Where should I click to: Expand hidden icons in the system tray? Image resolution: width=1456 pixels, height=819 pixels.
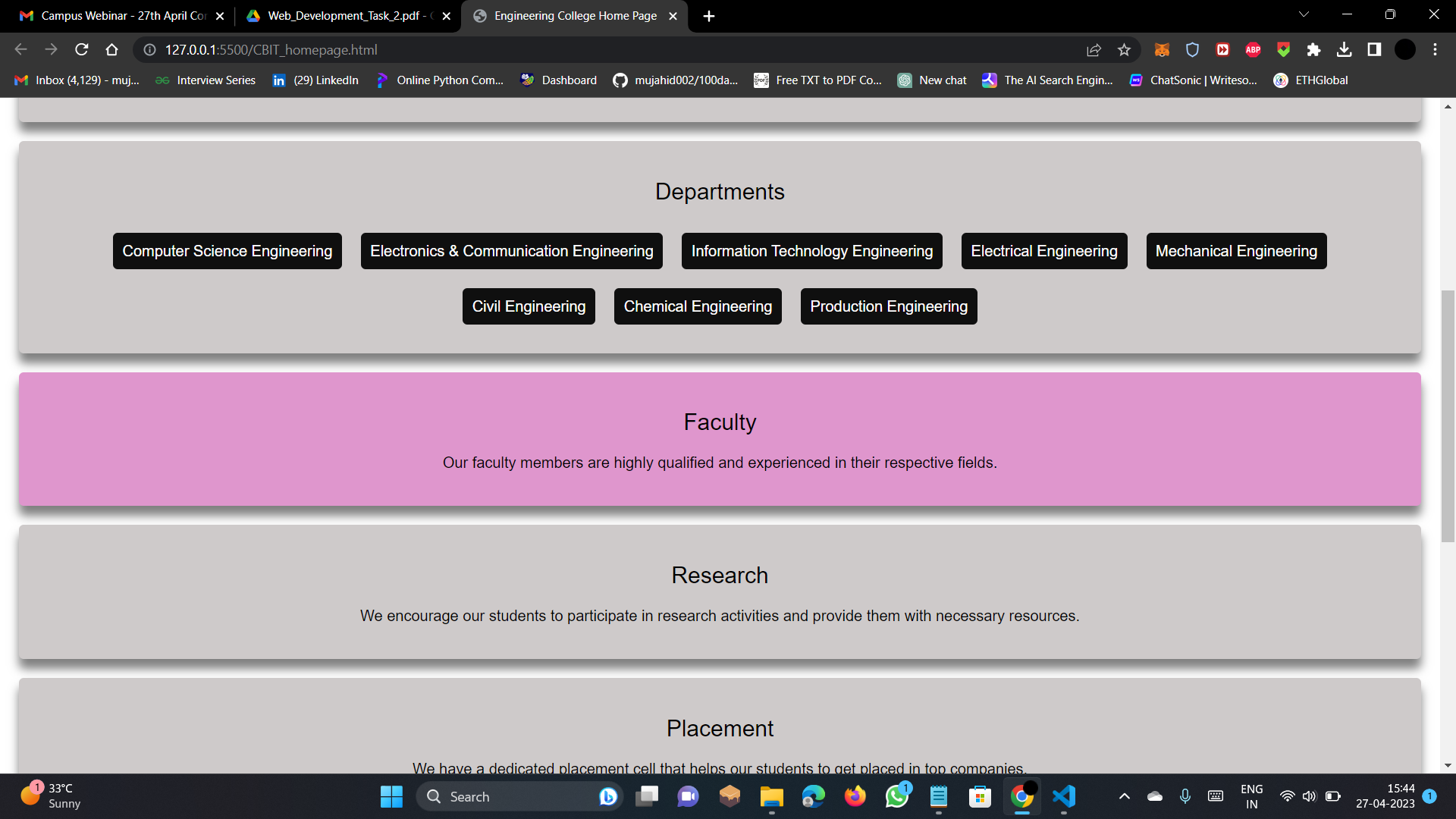pos(1125,797)
